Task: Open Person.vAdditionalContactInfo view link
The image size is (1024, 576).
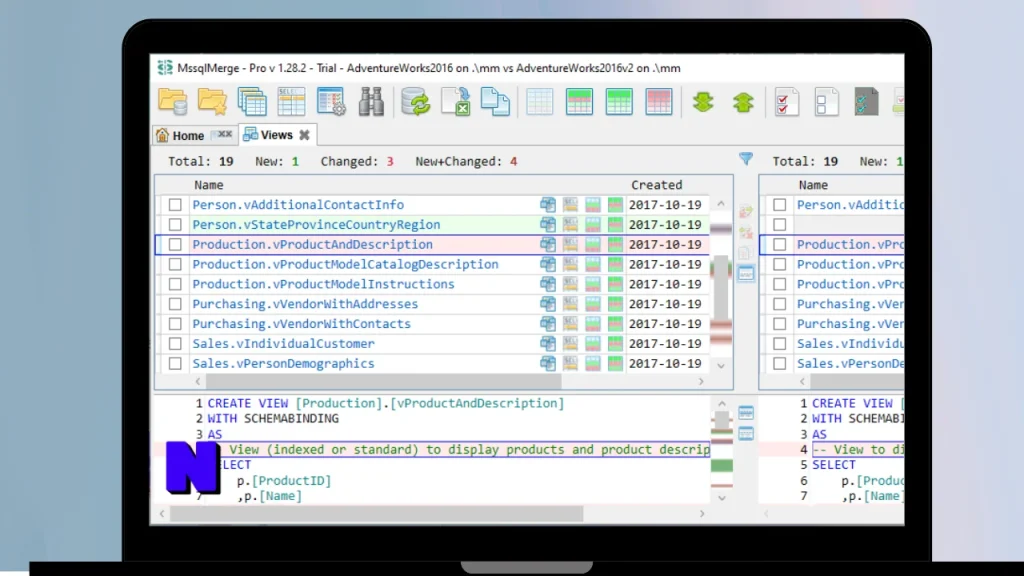Action: [x=298, y=204]
